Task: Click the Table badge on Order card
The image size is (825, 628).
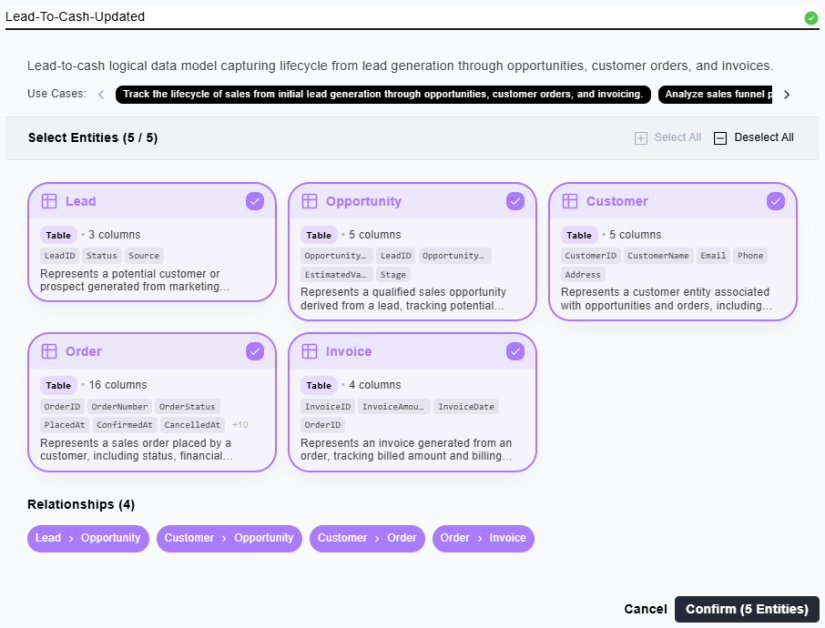Action: (58, 386)
